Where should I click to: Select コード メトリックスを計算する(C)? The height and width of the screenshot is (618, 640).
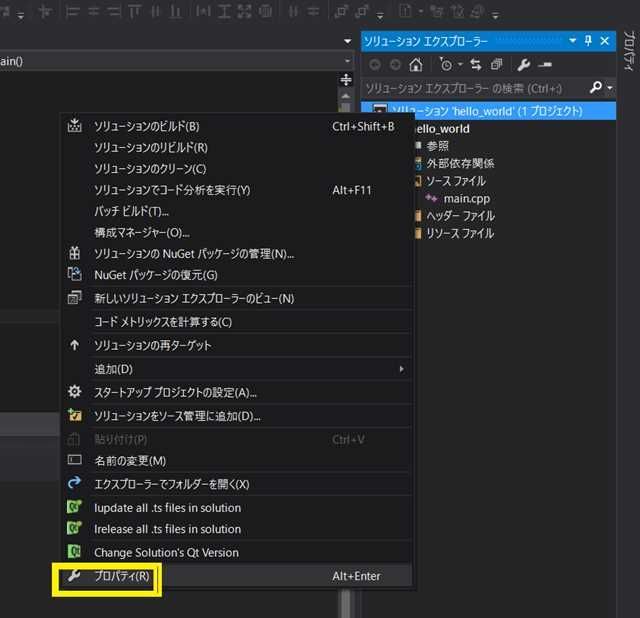237,322
